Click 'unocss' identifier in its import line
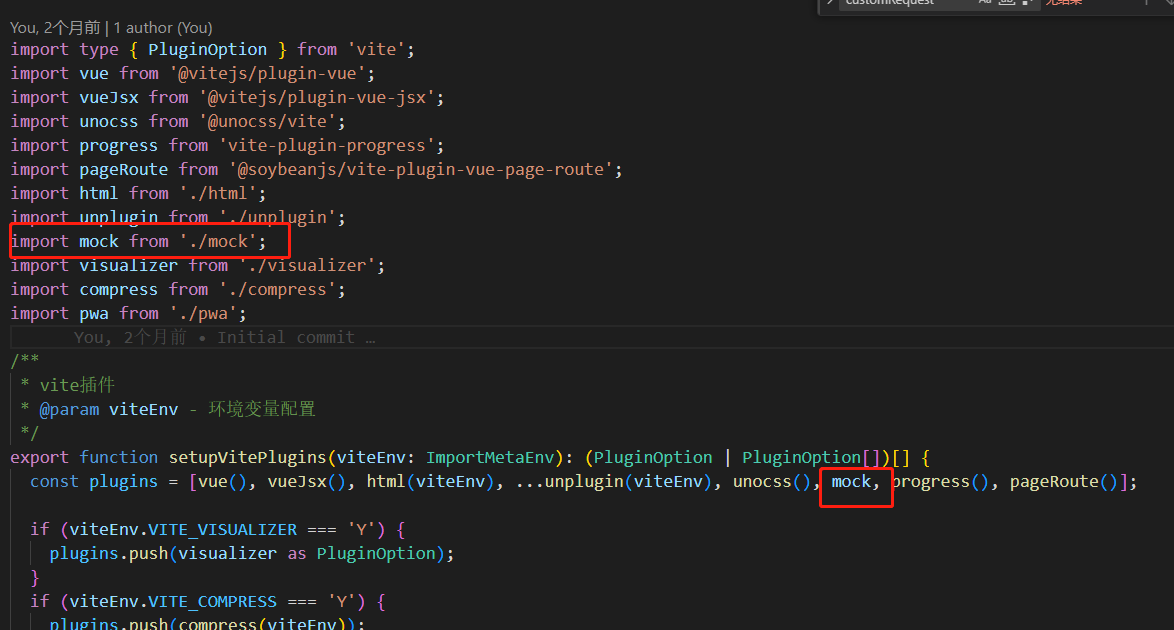 109,121
